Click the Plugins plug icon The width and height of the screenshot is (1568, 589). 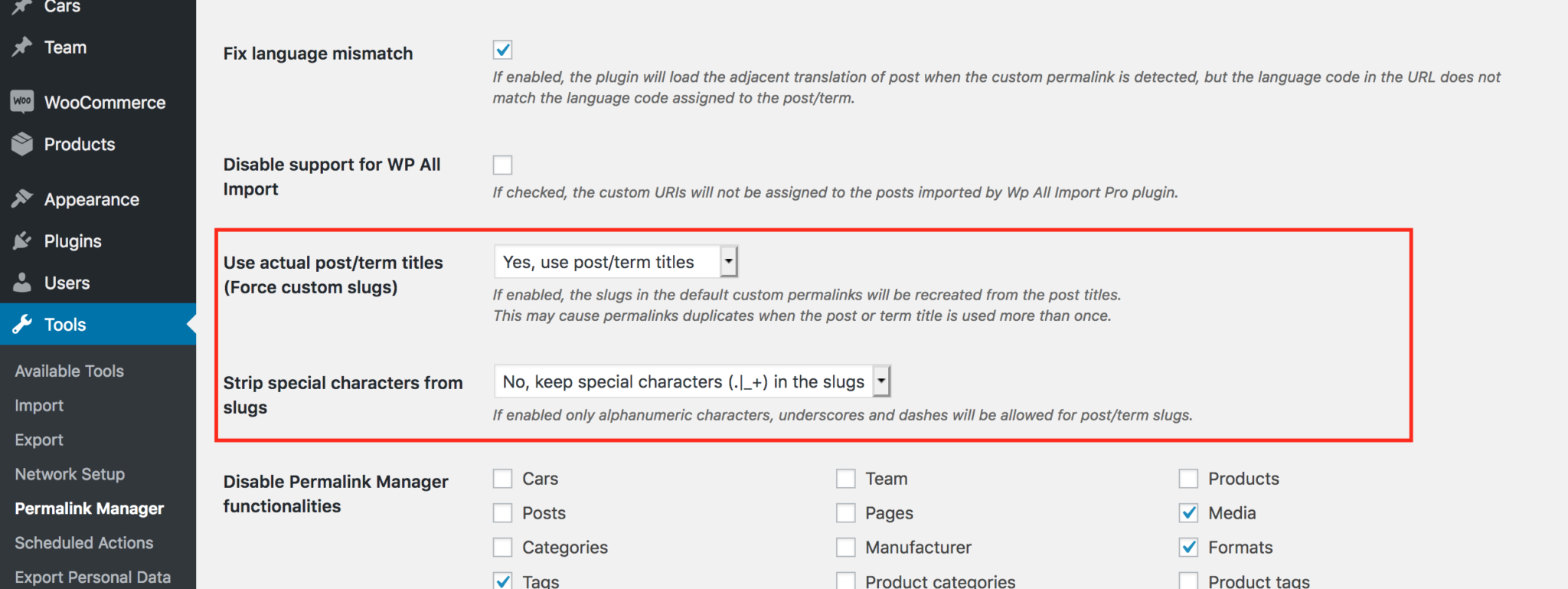coord(22,241)
